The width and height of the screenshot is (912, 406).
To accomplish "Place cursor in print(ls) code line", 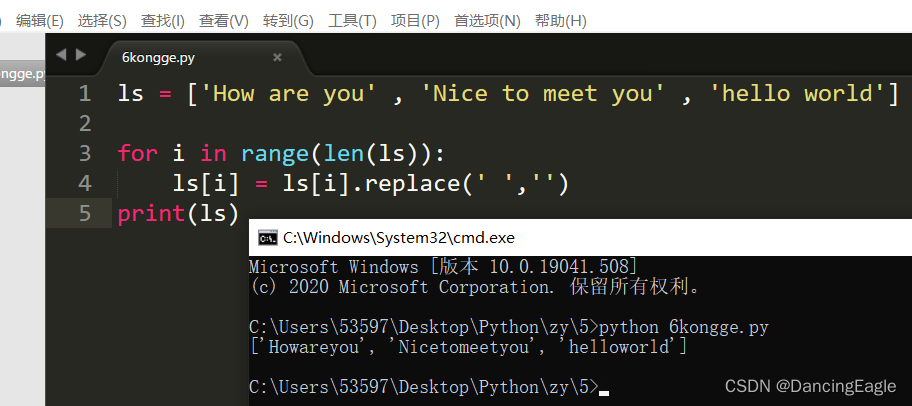I will tap(178, 213).
